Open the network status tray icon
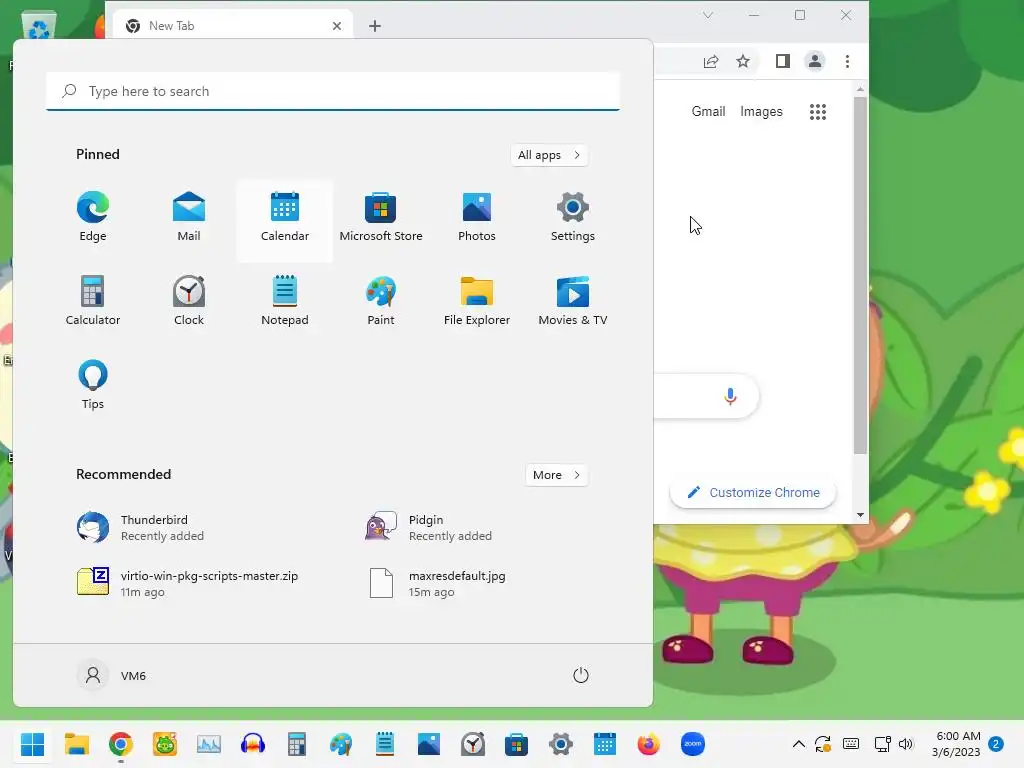This screenshot has height=768, width=1024. coord(882,744)
